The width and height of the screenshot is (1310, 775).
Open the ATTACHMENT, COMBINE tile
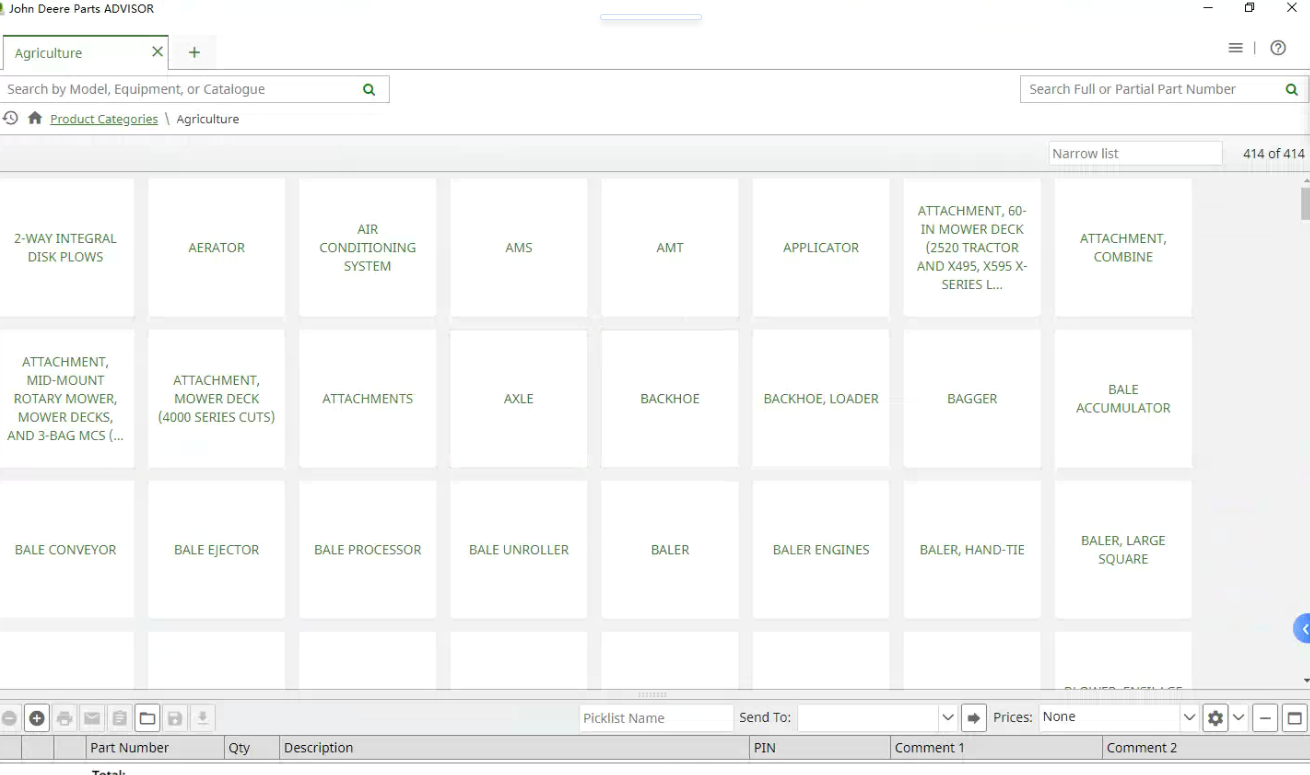click(1123, 247)
